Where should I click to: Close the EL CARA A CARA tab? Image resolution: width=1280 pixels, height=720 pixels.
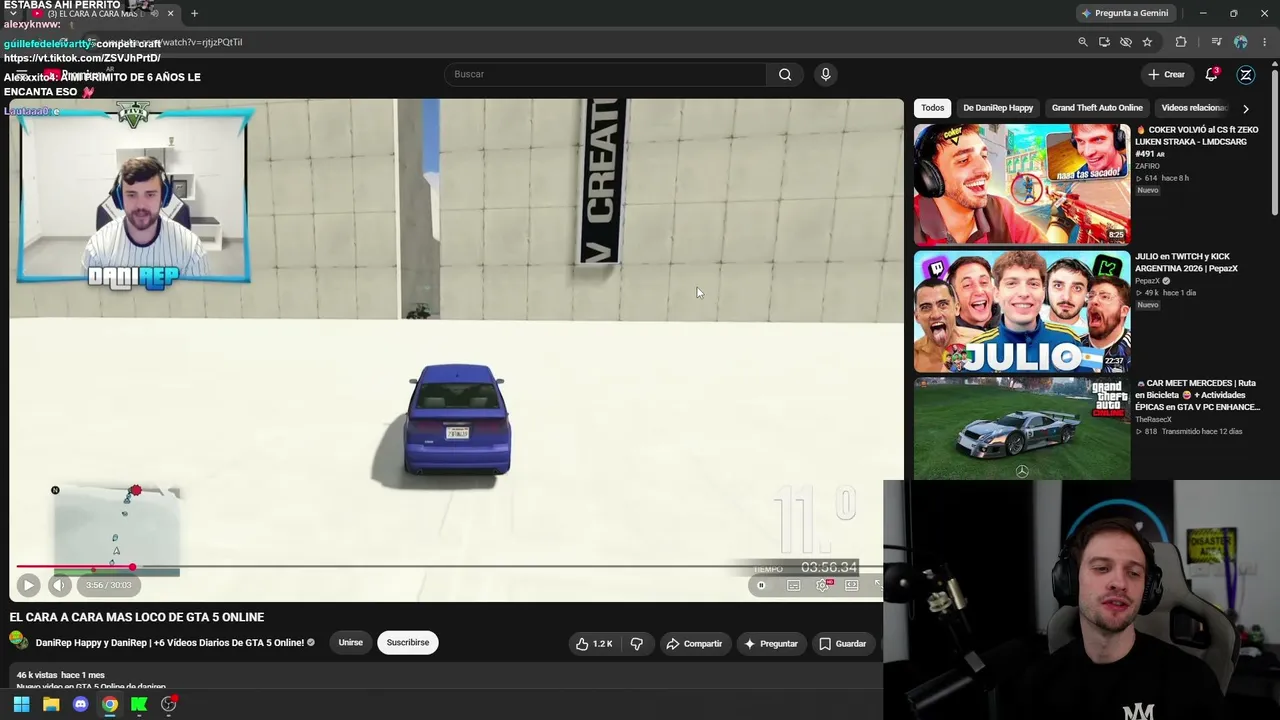170,13
